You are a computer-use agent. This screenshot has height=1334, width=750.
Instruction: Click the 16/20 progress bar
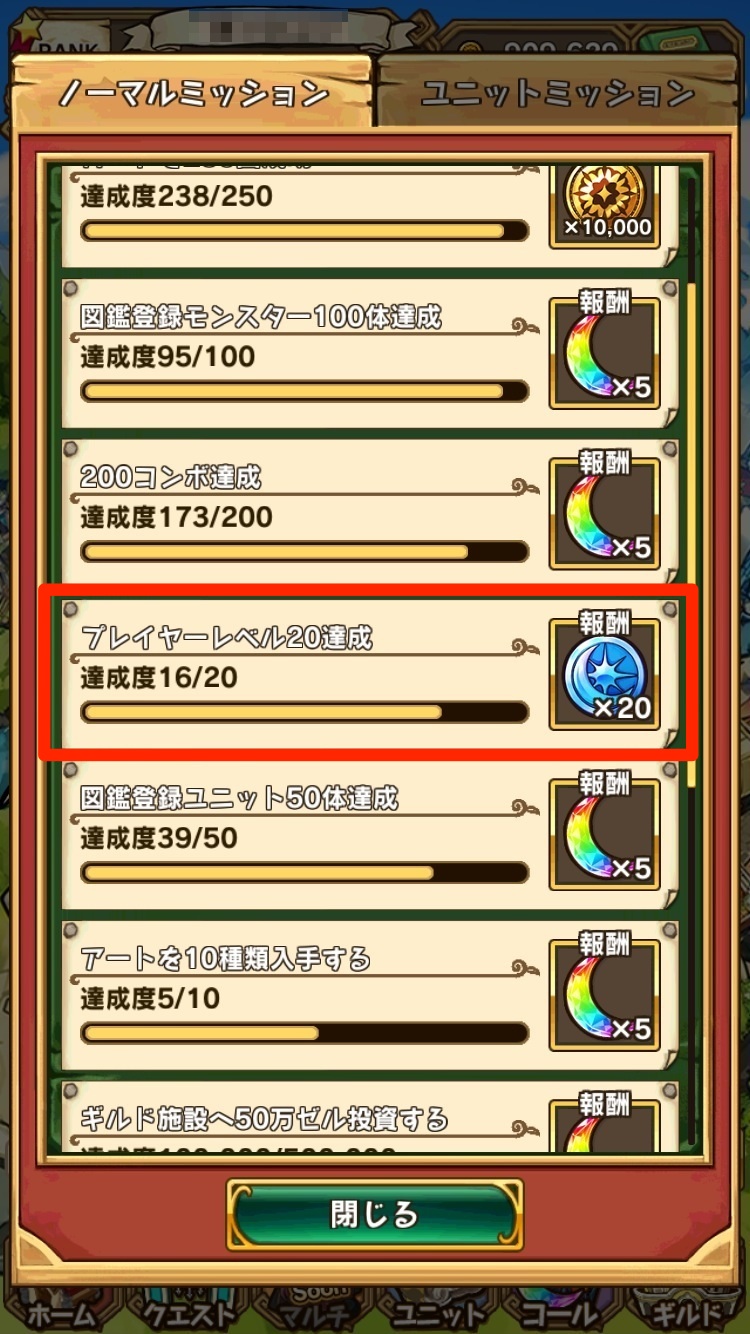pos(304,712)
